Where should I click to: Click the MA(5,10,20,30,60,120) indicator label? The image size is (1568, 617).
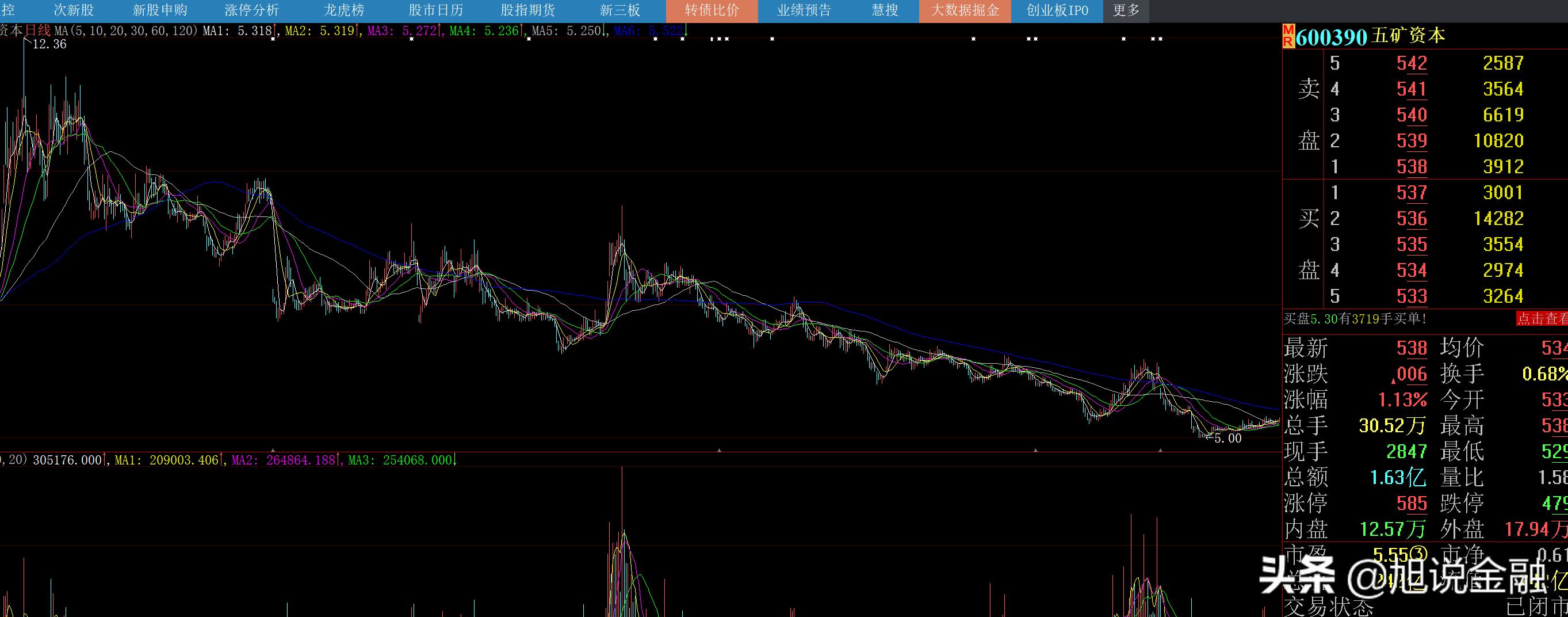tap(126, 31)
